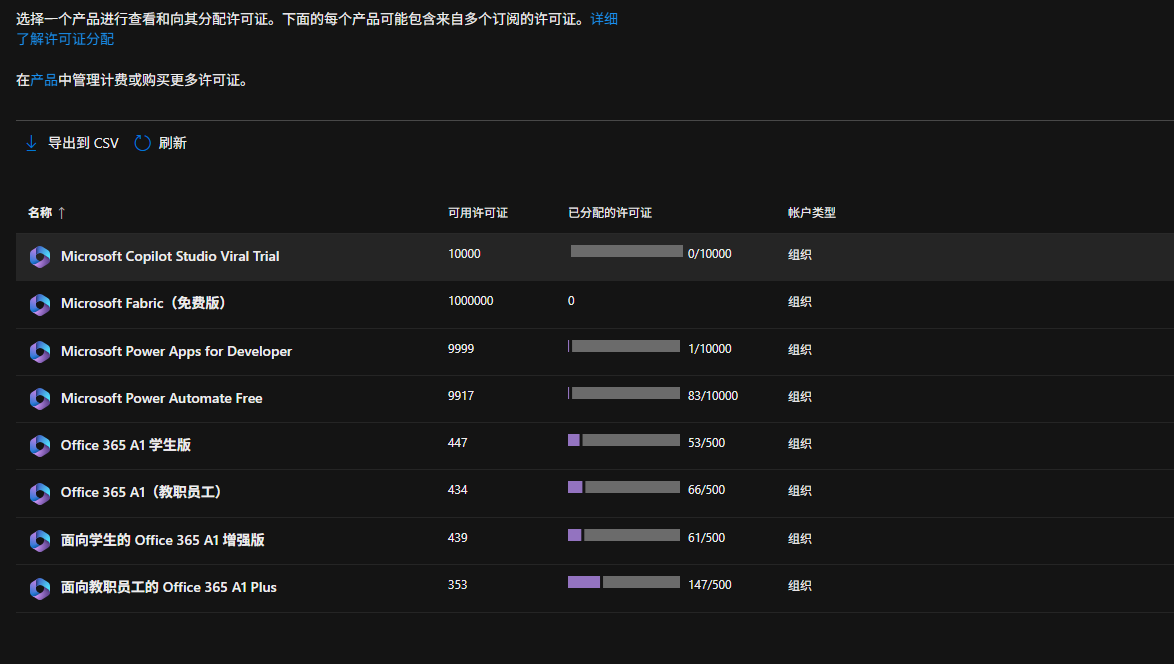This screenshot has width=1174, height=664.
Task: Click the usage bar for Office 365 A1 学生版
Action: click(624, 440)
